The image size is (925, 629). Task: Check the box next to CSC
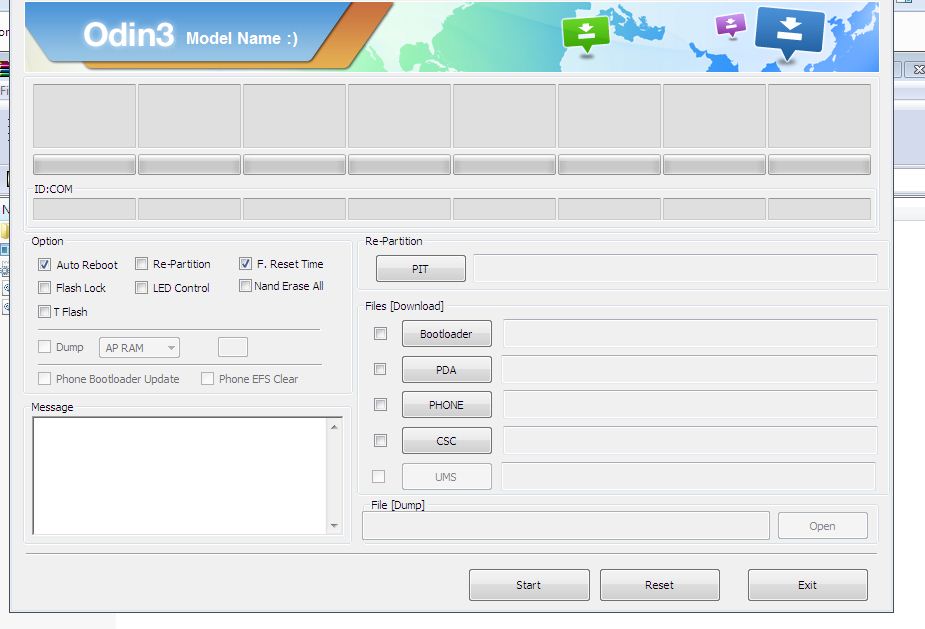[x=381, y=440]
